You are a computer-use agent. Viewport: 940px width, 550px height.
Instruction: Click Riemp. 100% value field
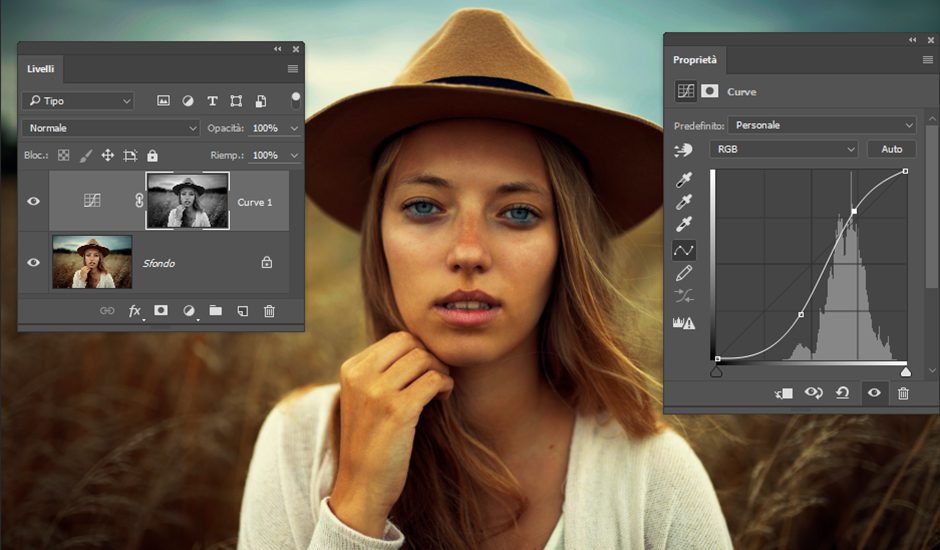coord(266,155)
